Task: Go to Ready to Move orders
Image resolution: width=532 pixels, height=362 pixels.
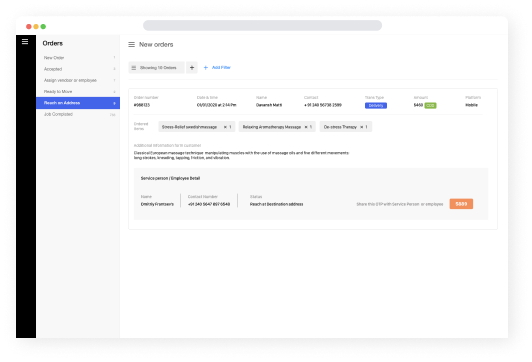Action: pos(78,91)
